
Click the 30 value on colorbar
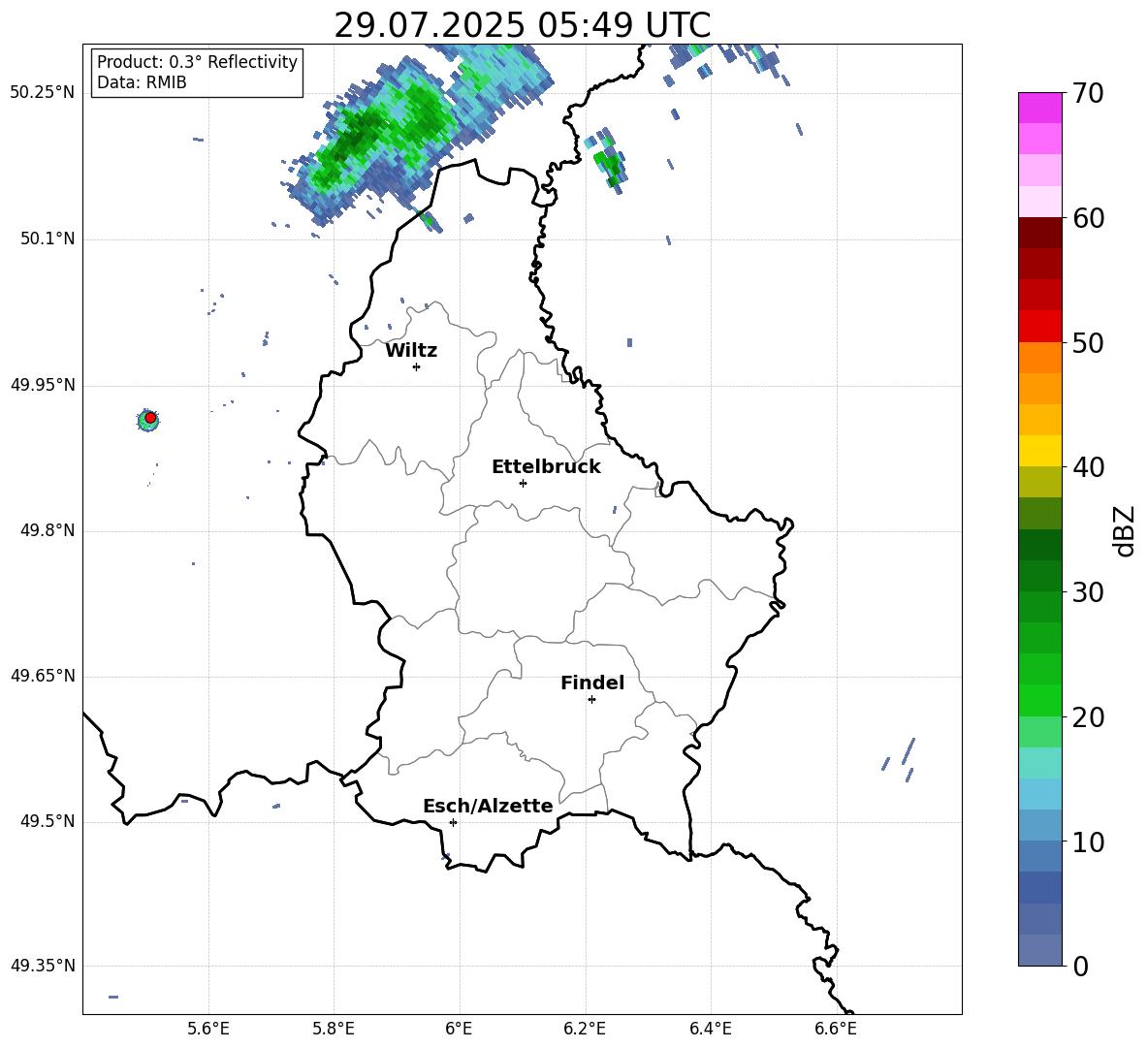pos(1088,592)
